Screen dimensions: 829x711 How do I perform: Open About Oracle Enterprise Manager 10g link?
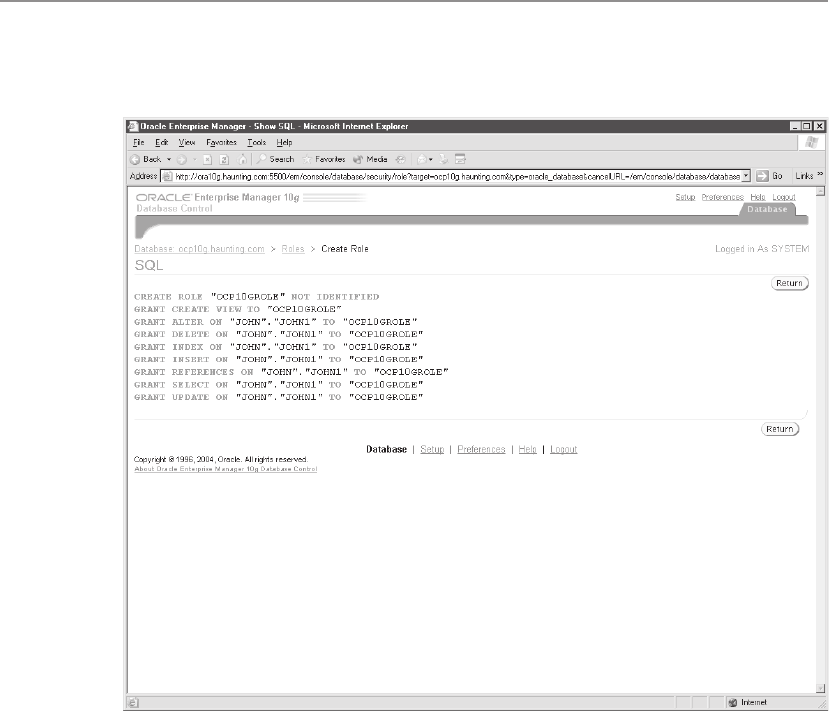[x=226, y=469]
